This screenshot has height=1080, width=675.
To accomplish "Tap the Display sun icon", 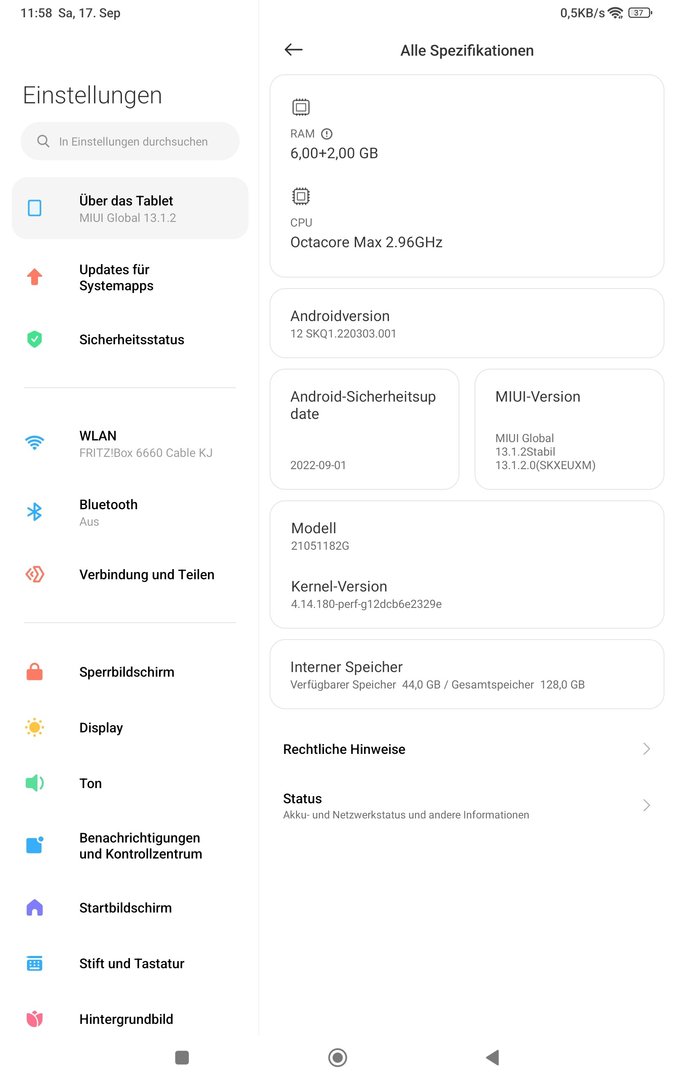I will [35, 728].
